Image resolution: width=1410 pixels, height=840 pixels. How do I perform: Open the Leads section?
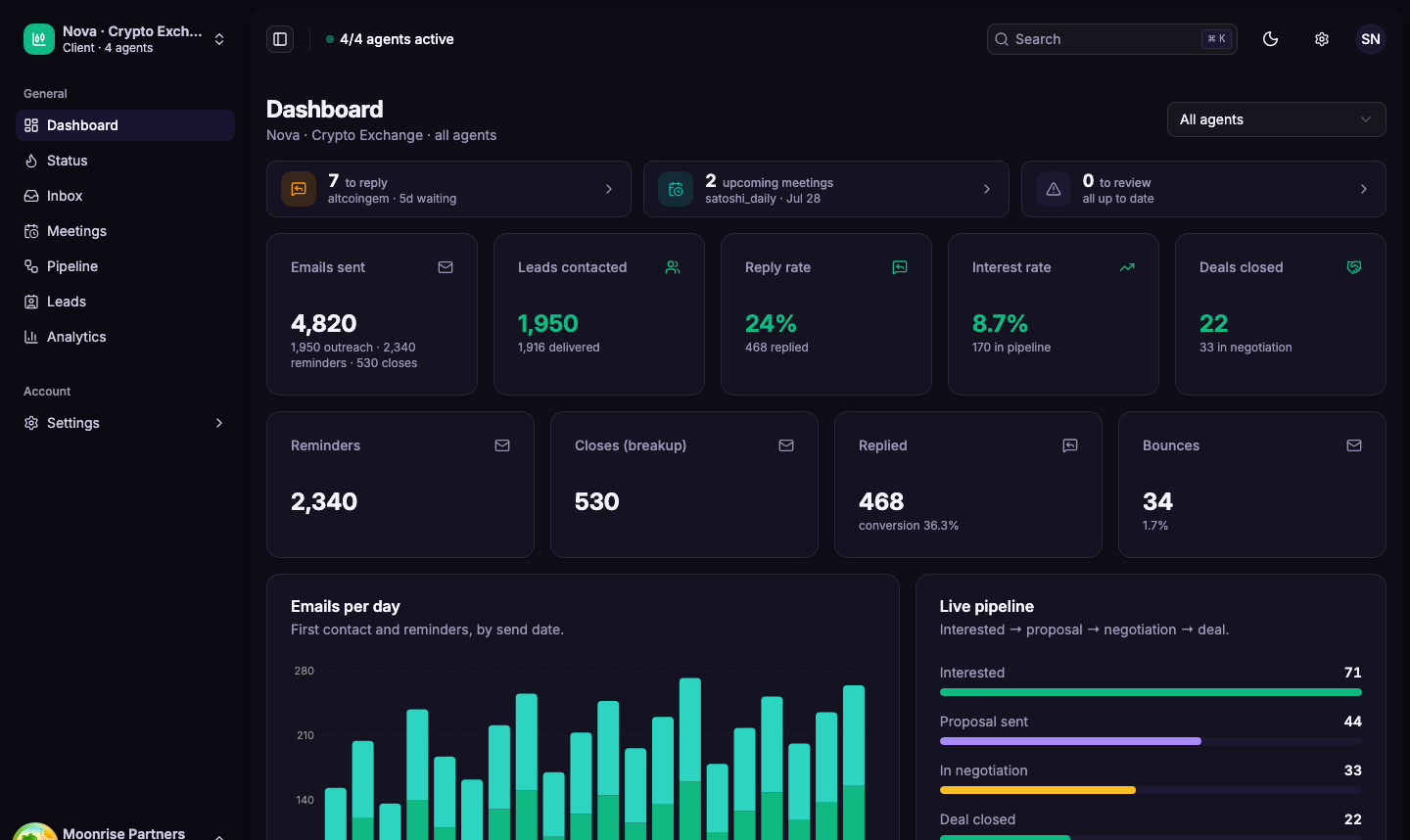[125, 302]
